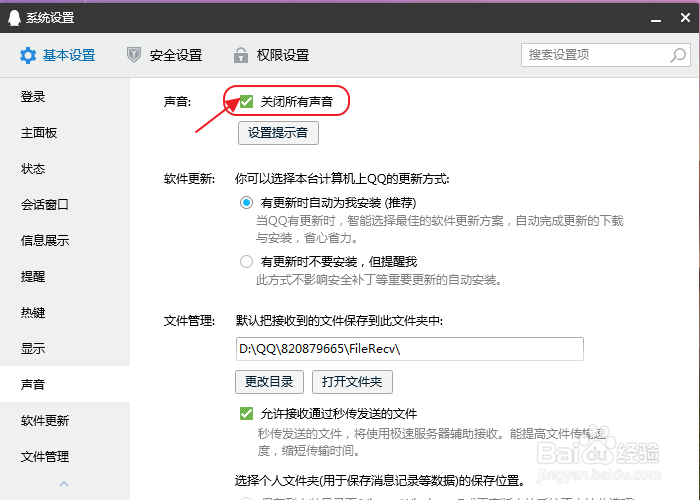Viewport: 700px width, 500px height.
Task: Click the shield icon for 安全设置
Action: point(134,55)
